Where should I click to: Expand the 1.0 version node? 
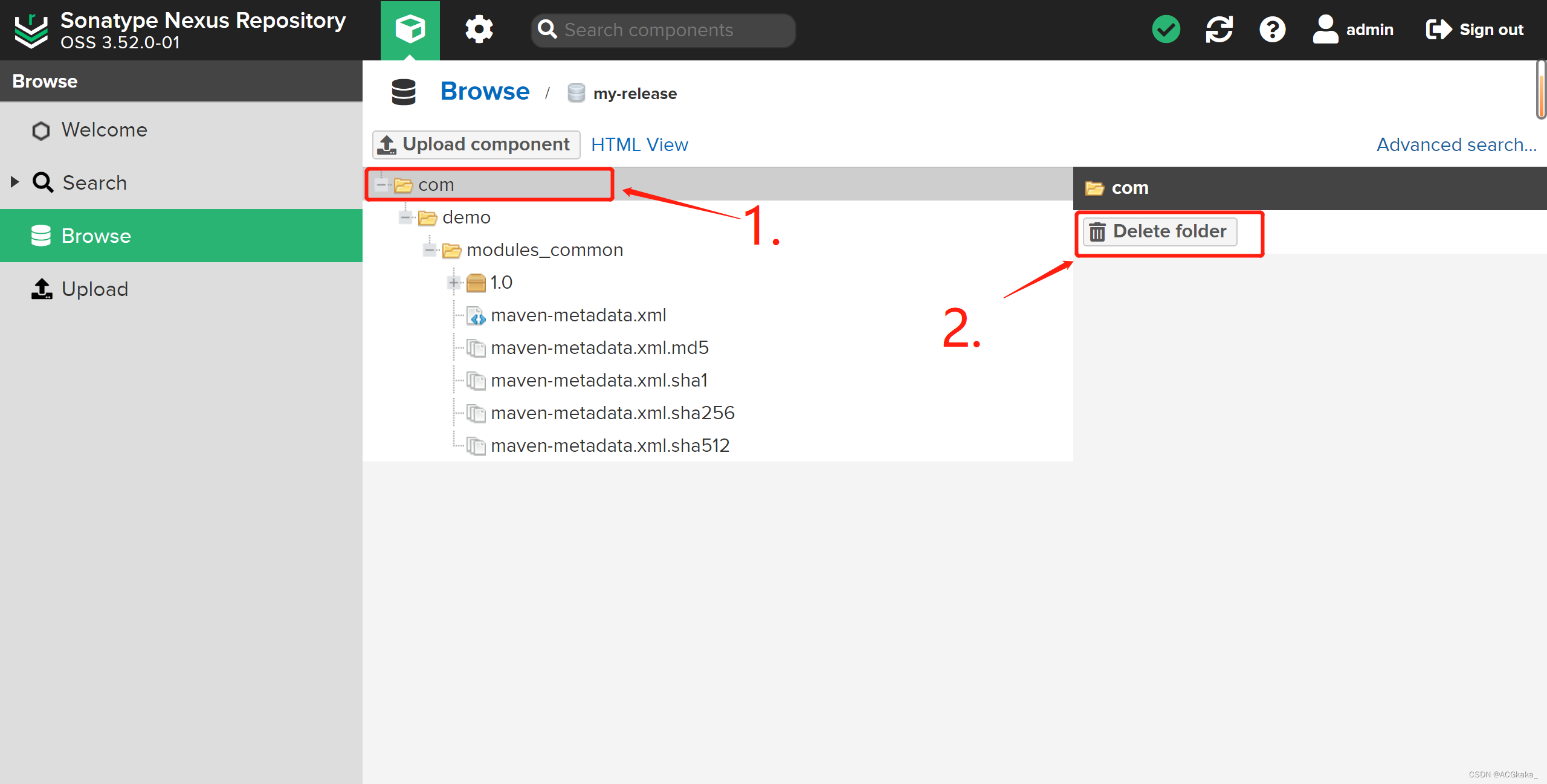[453, 283]
